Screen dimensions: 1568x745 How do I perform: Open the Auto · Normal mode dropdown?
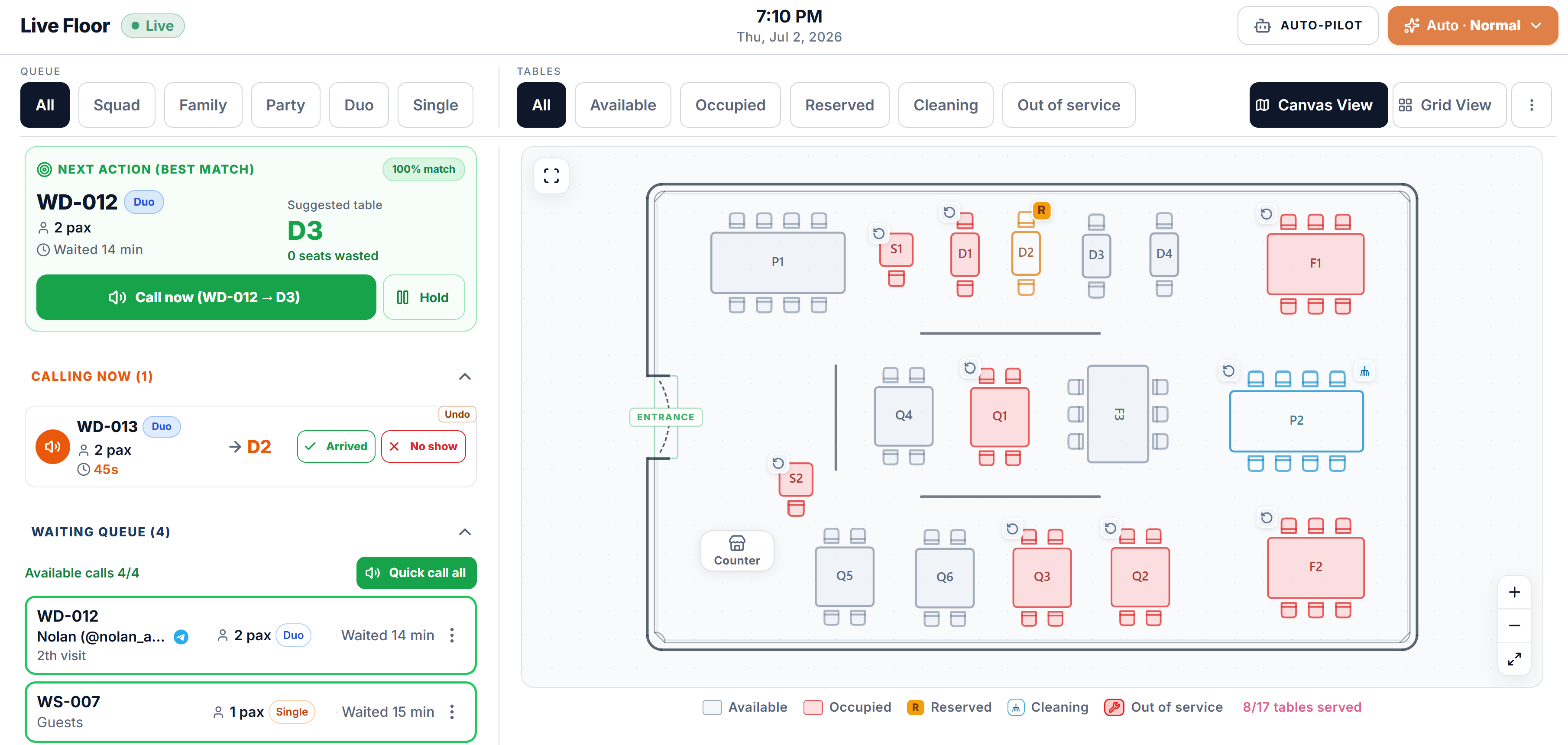pos(1472,26)
